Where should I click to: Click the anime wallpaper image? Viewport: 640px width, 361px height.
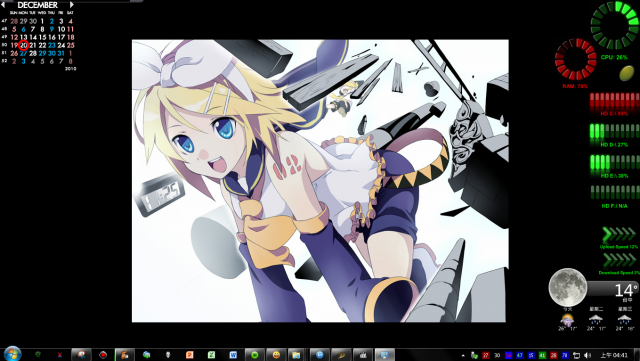pyautogui.click(x=320, y=180)
